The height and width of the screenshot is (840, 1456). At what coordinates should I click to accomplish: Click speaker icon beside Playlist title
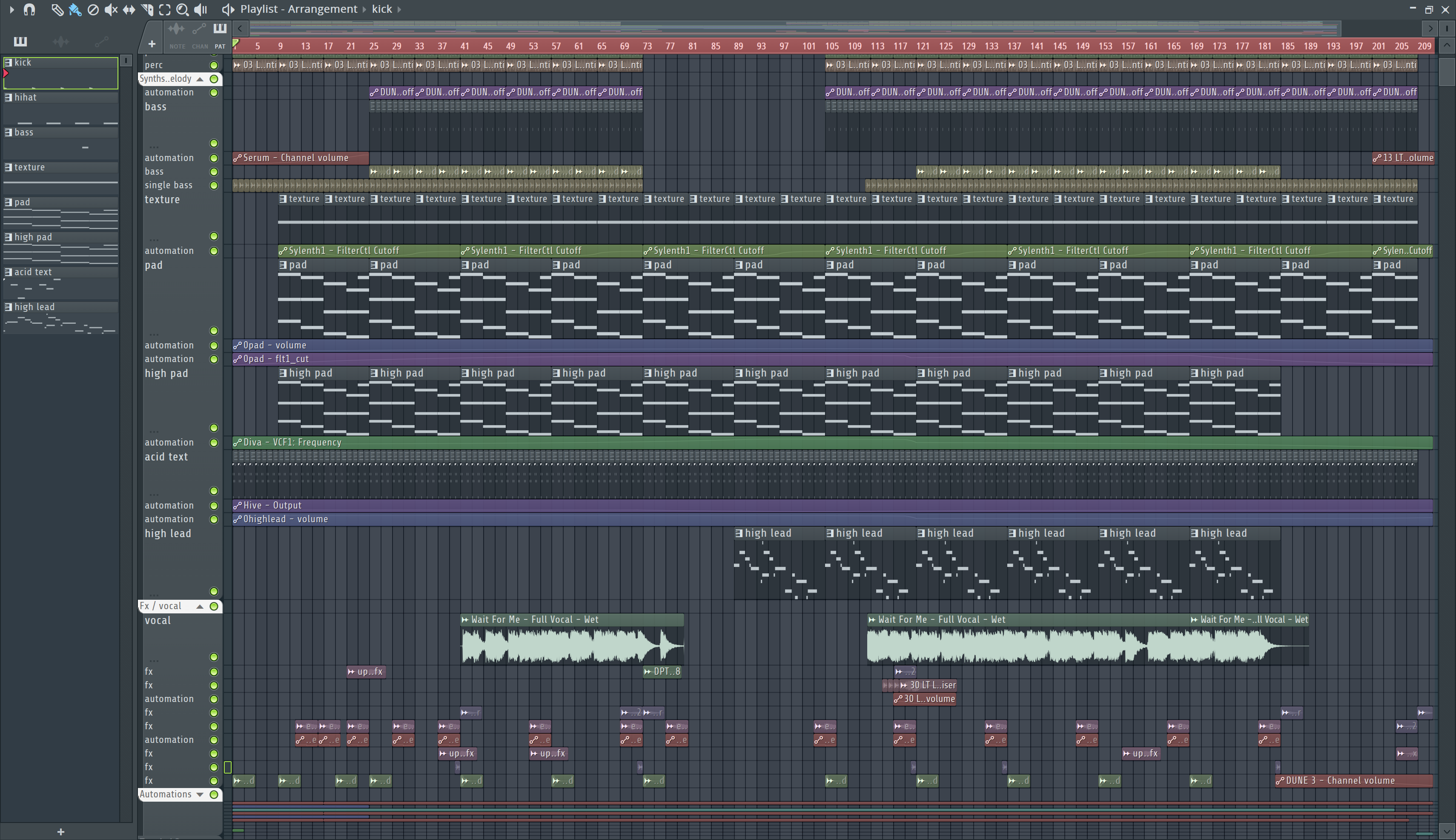[228, 9]
